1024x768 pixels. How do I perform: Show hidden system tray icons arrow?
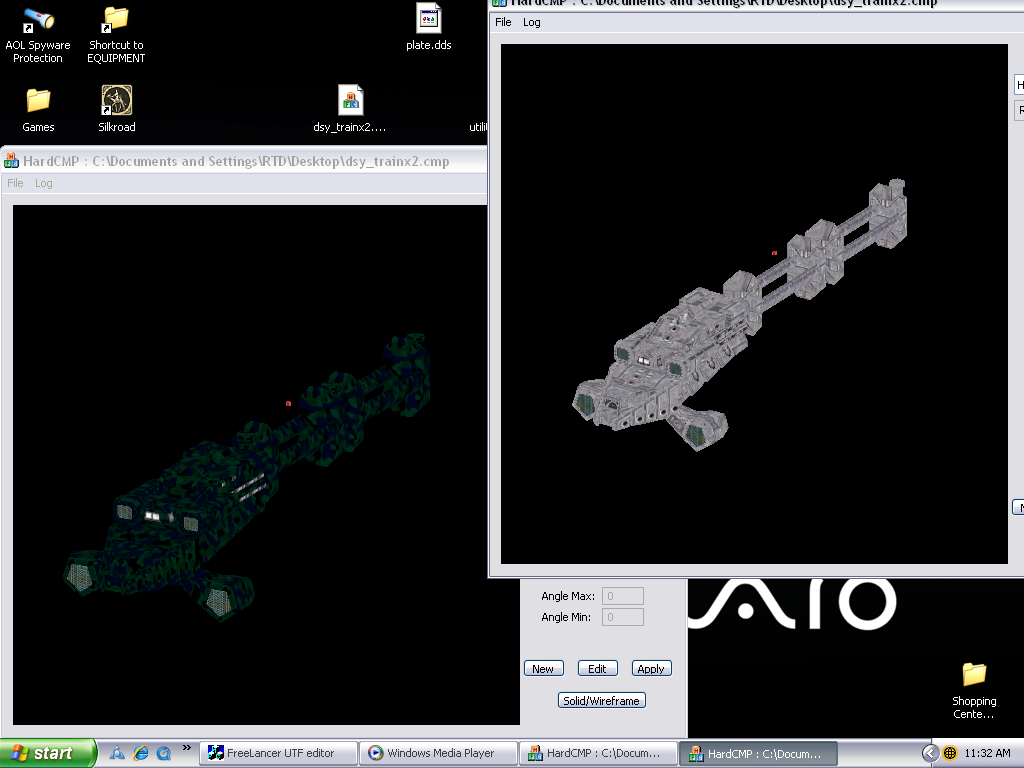[930, 753]
